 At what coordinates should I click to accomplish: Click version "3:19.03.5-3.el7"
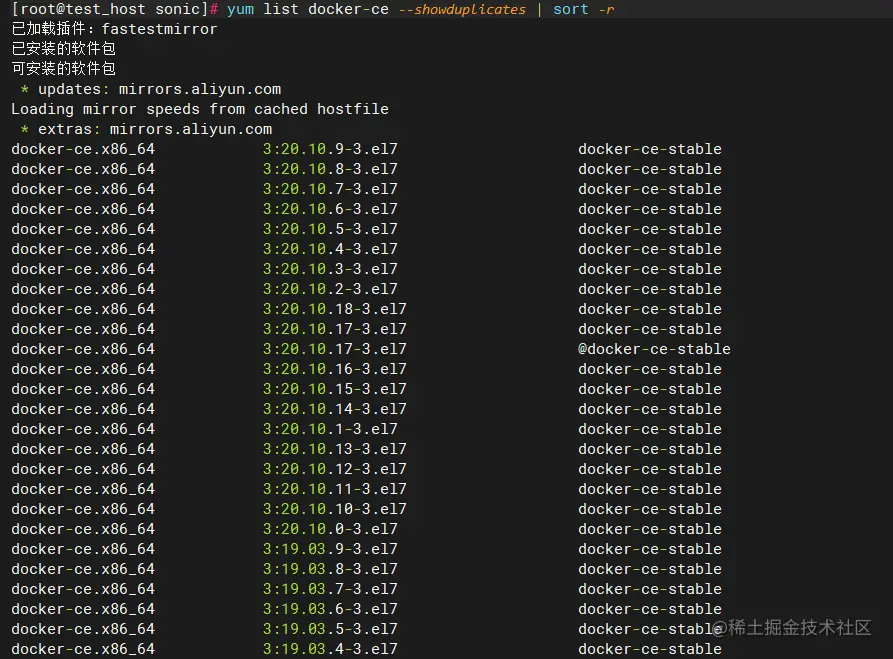coord(330,629)
